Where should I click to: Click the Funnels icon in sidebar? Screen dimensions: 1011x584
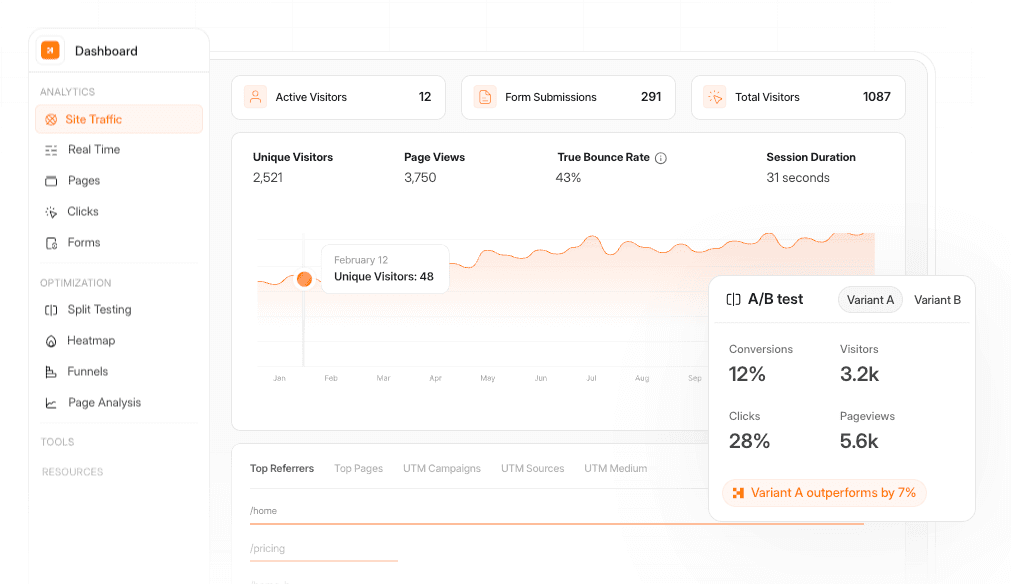tap(51, 372)
